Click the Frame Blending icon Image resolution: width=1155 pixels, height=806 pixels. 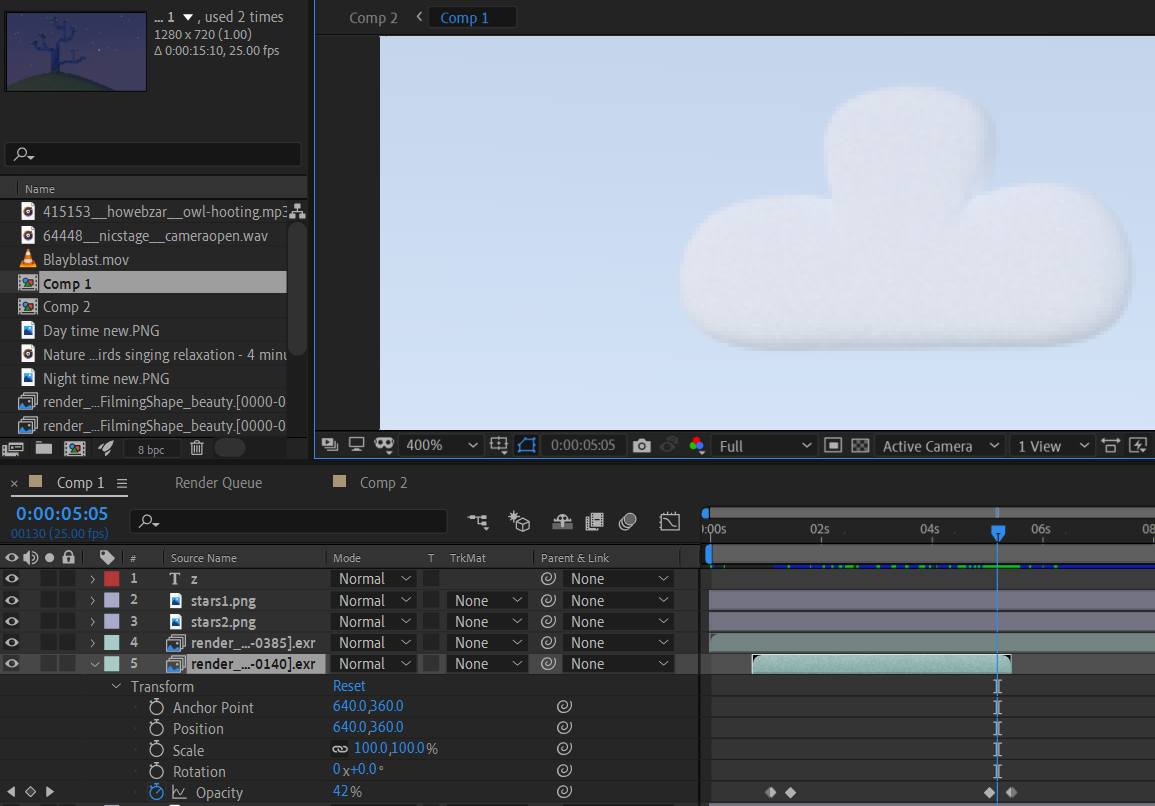tap(595, 521)
